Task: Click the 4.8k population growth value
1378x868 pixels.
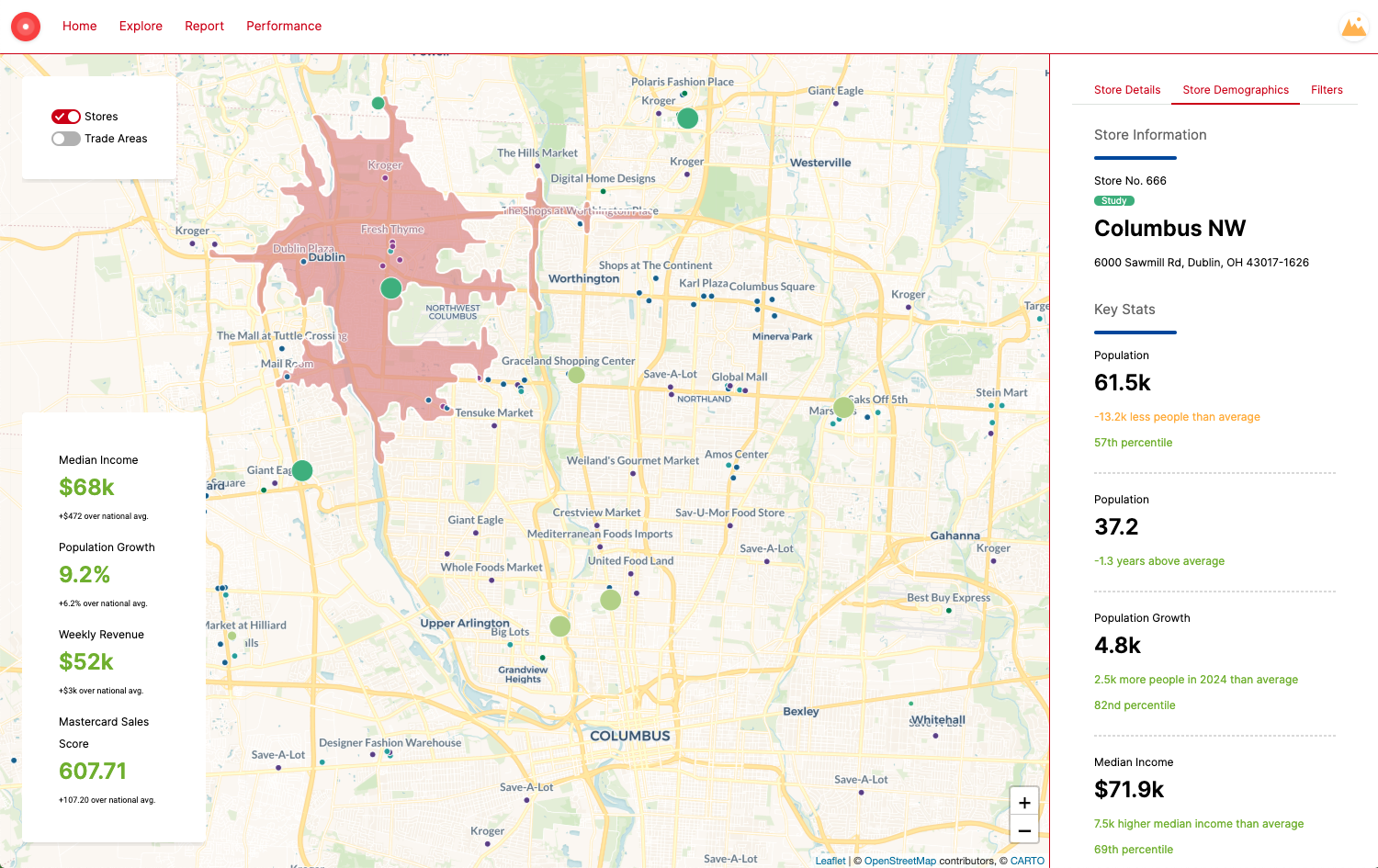Action: tap(1117, 646)
